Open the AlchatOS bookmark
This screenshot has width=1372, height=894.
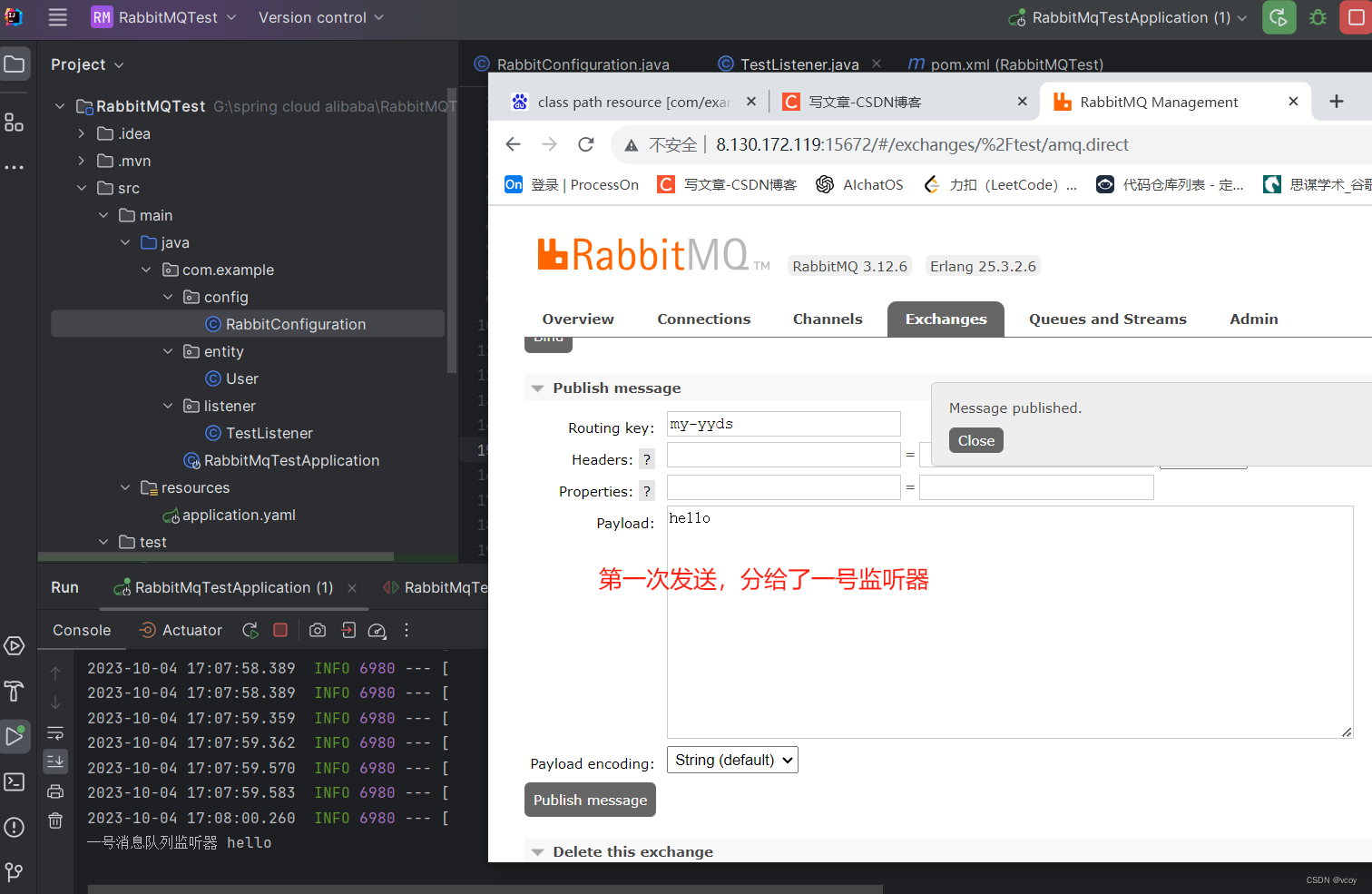[859, 184]
